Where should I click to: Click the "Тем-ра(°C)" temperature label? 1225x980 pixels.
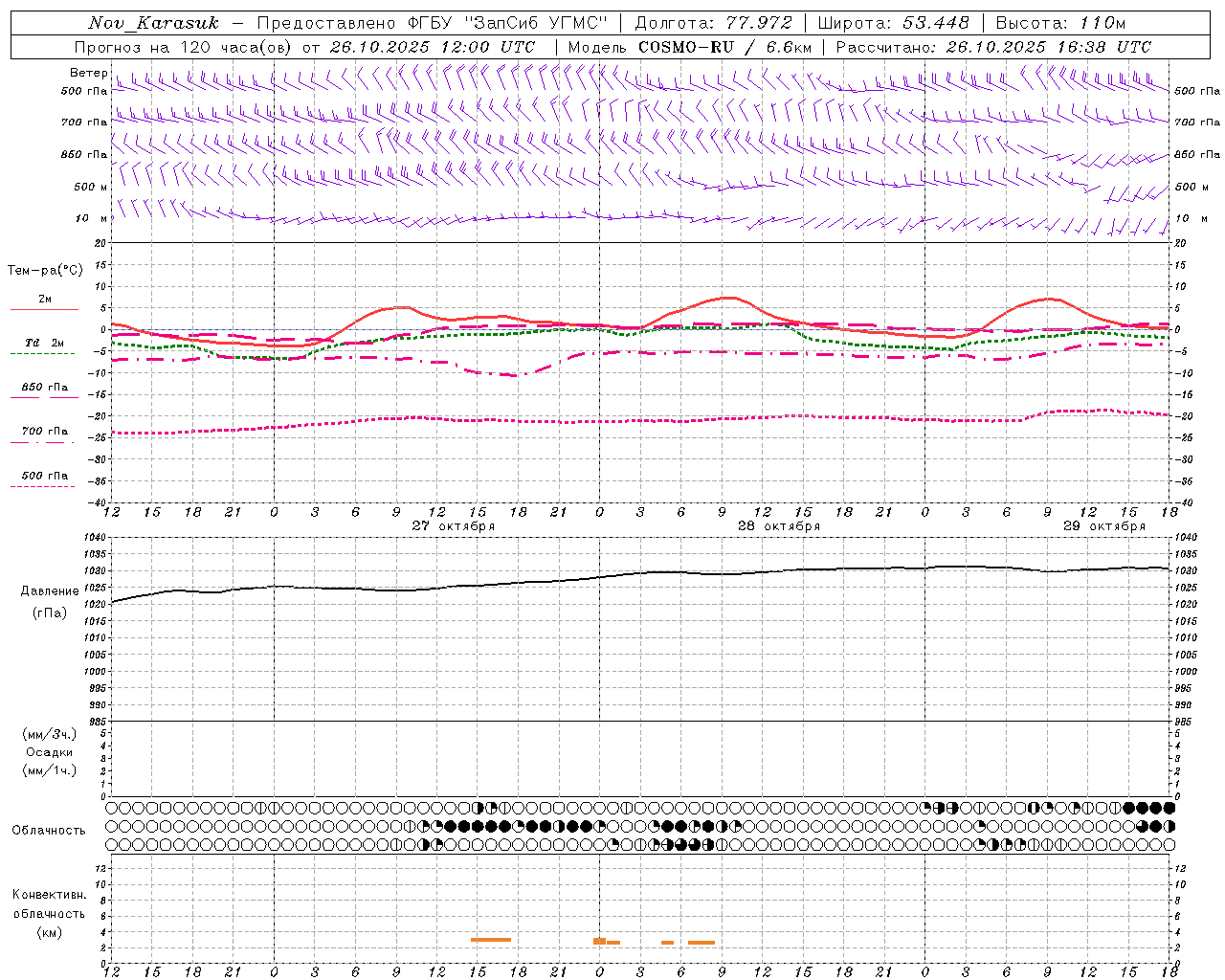tap(45, 271)
